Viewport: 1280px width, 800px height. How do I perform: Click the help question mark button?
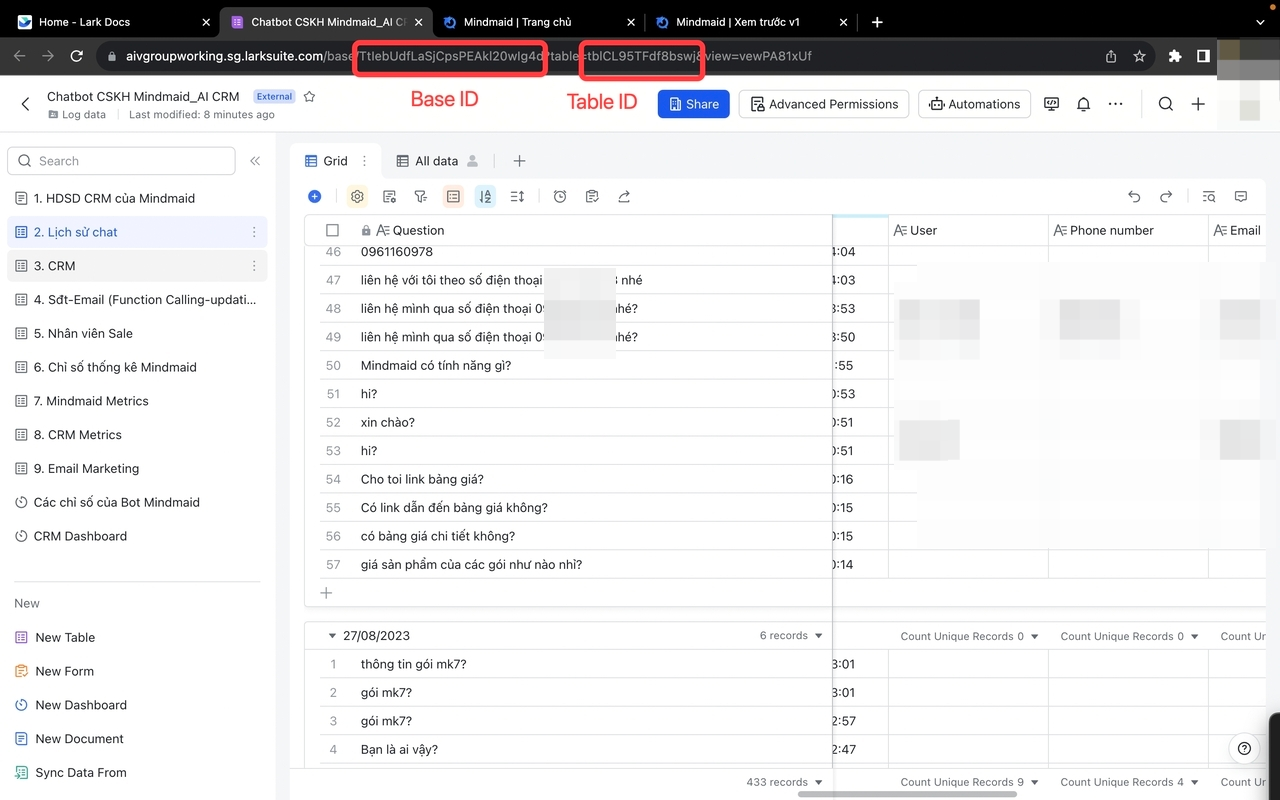pyautogui.click(x=1244, y=748)
